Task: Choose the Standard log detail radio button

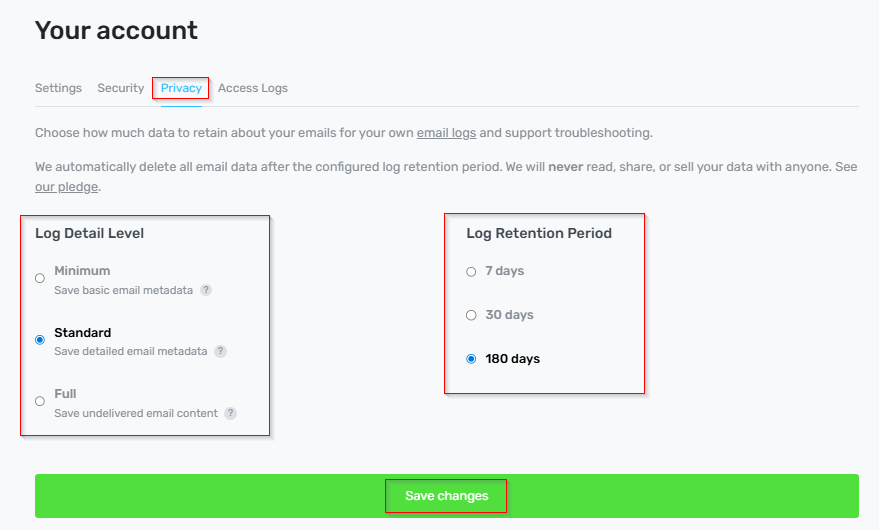Action: [40, 340]
